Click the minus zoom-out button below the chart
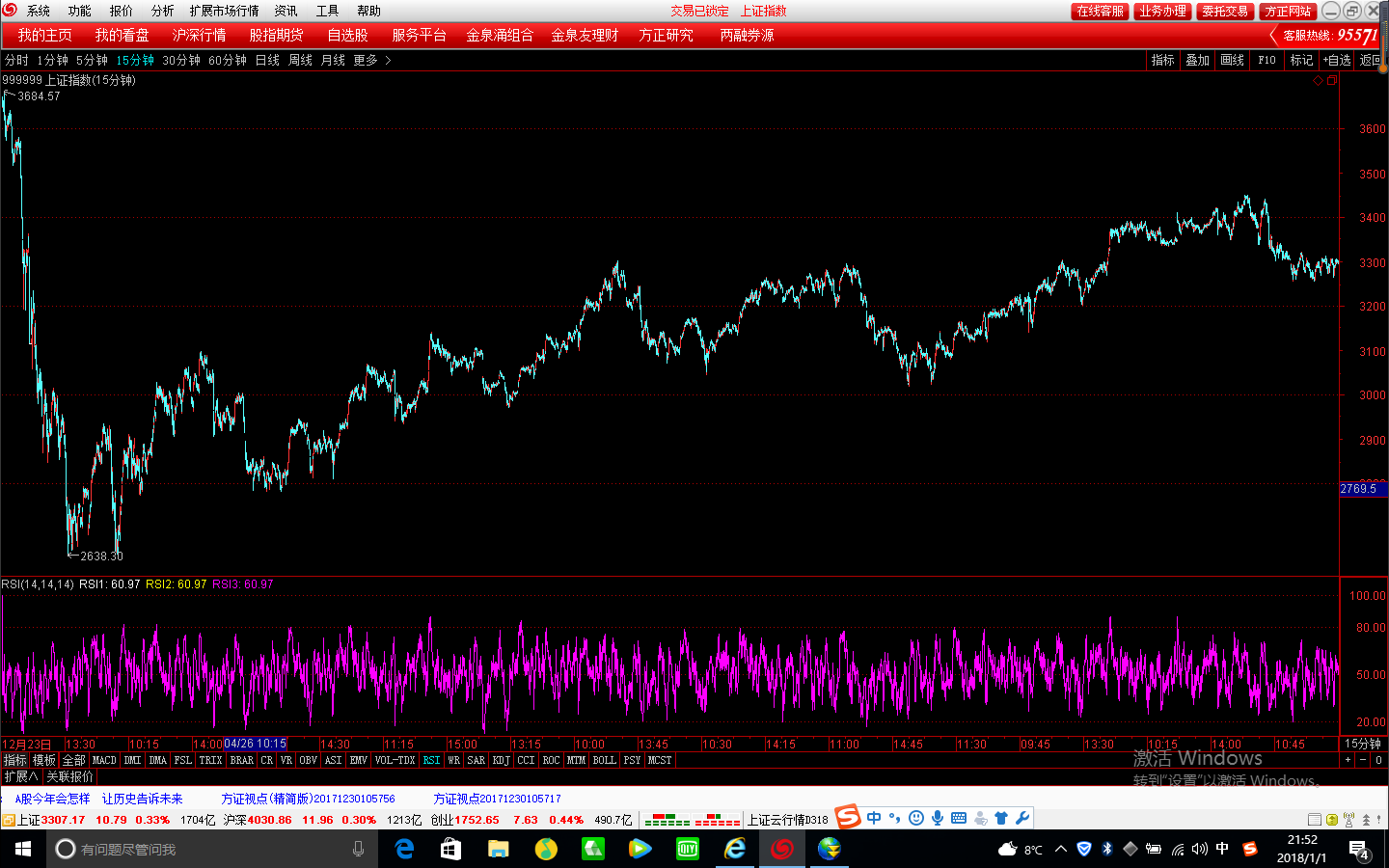 point(1363,760)
